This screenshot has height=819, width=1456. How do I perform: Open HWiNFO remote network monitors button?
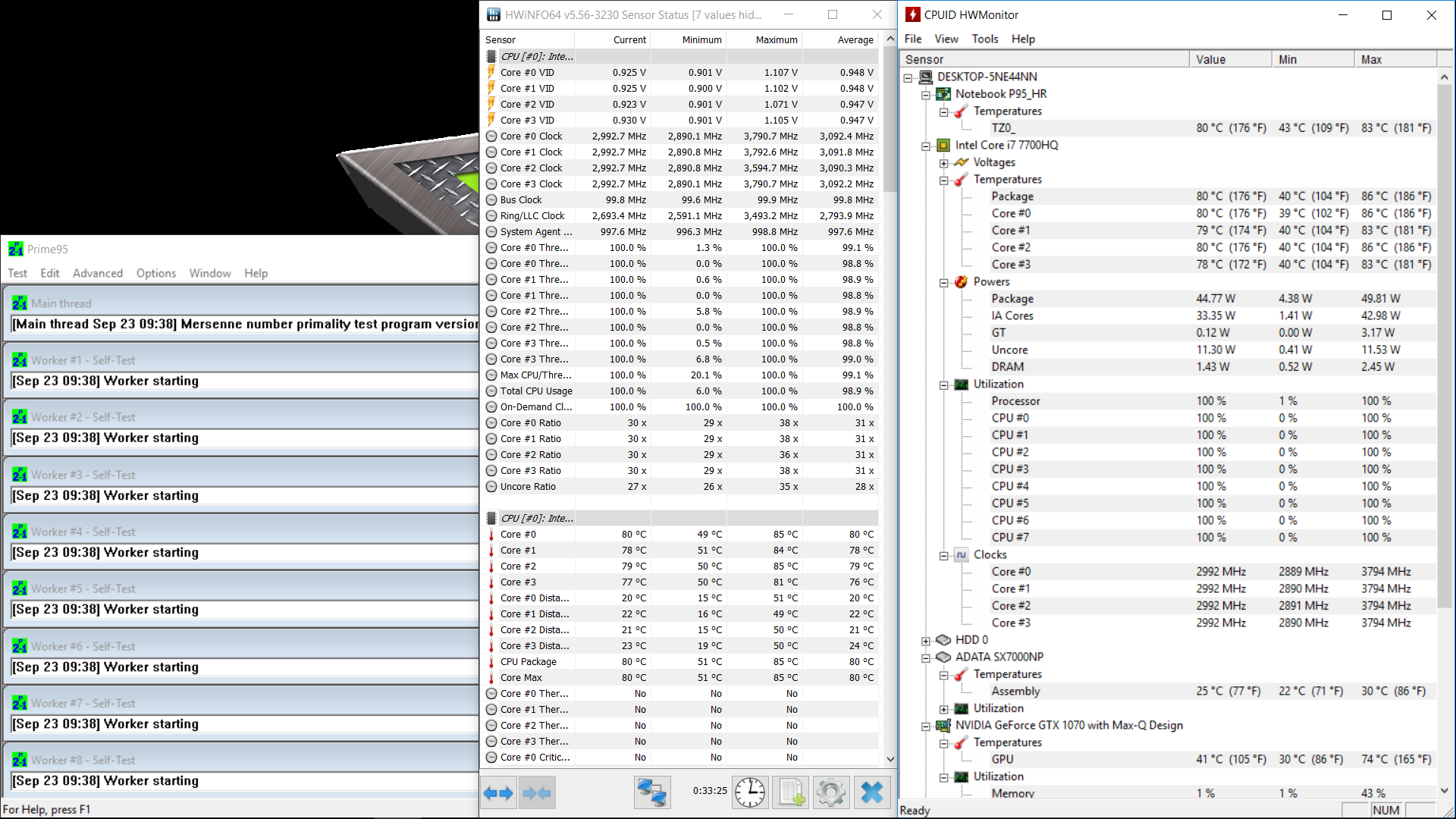tap(652, 793)
